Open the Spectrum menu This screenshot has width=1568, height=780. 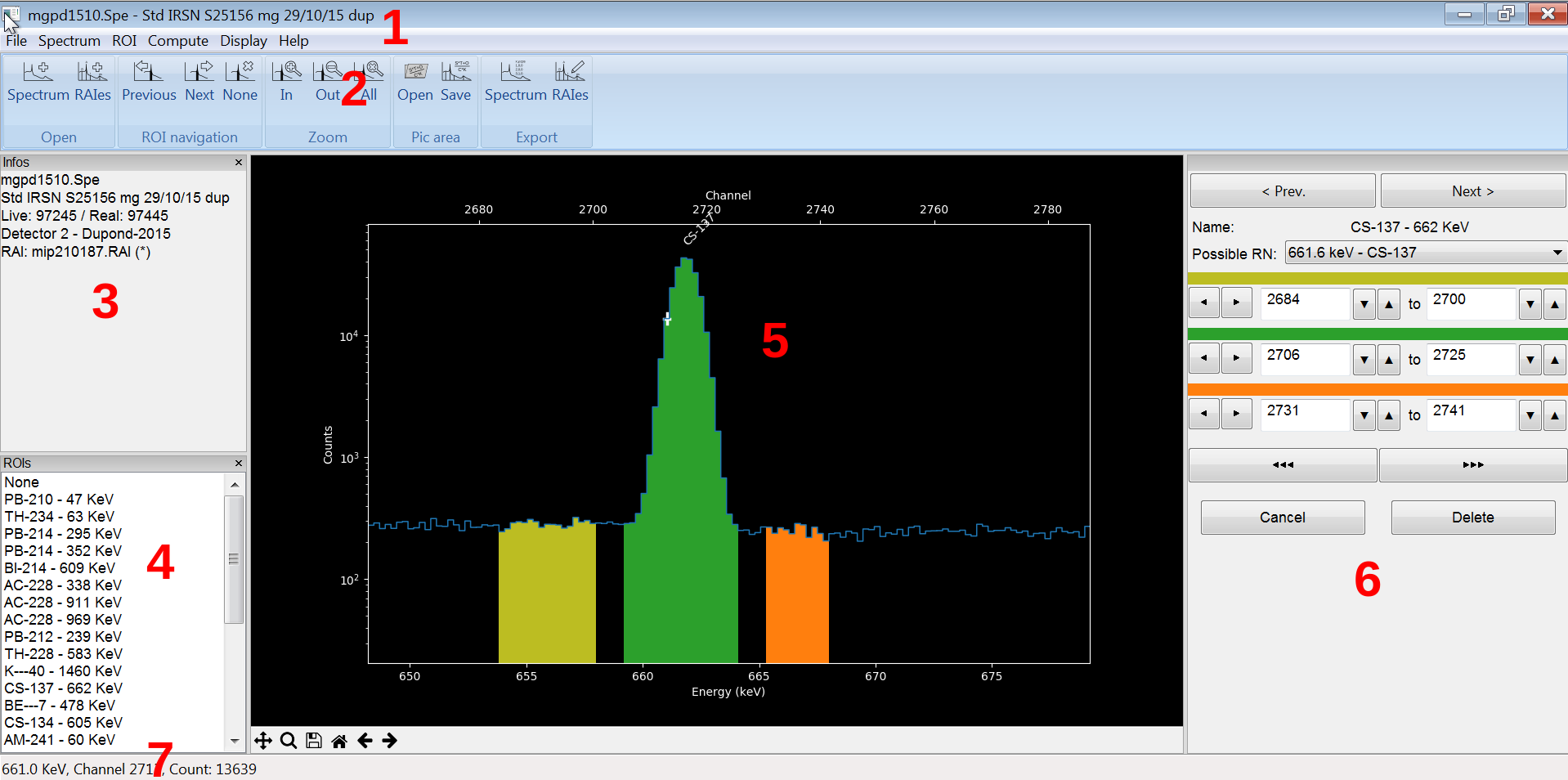(69, 41)
